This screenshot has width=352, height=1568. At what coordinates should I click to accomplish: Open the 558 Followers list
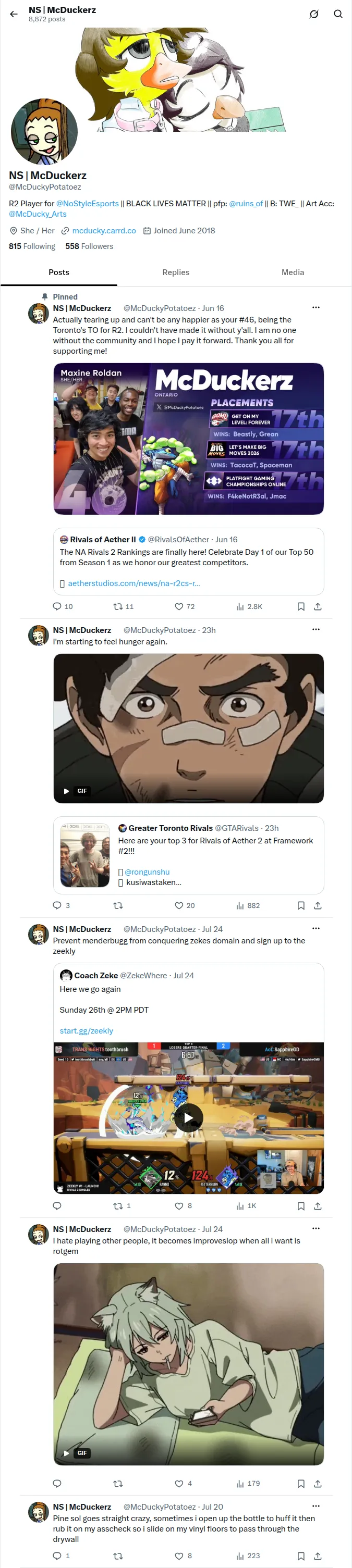coord(90,246)
